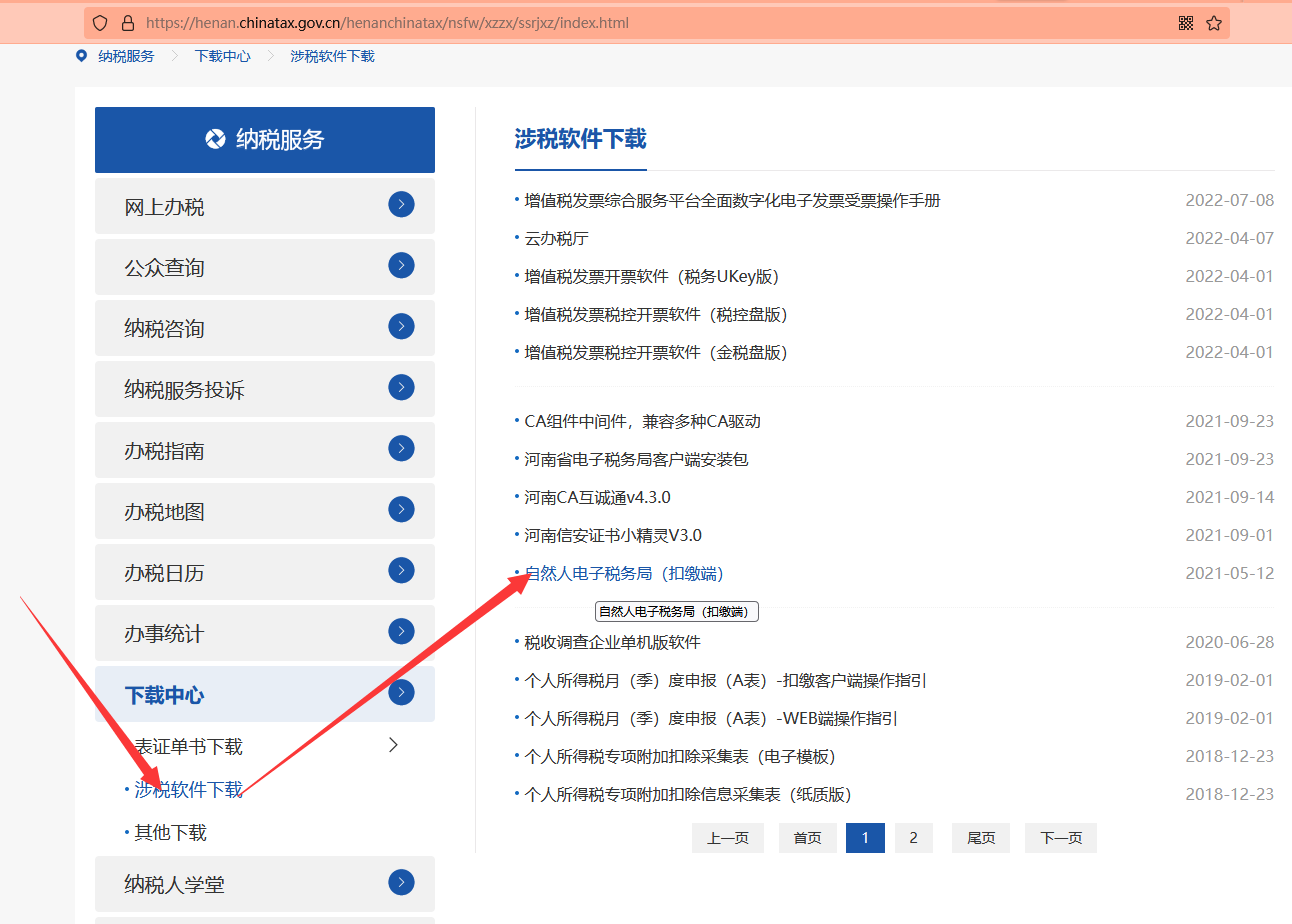Image resolution: width=1292 pixels, height=924 pixels.
Task: Open CA组件中间件 download link
Action: 642,421
